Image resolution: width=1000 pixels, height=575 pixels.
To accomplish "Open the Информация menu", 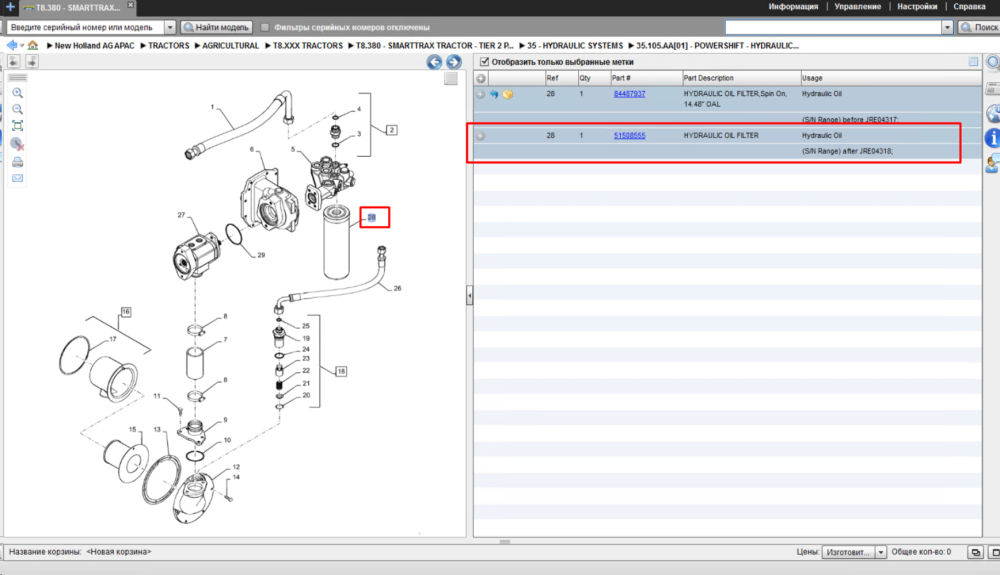I will pyautogui.click(x=793, y=6).
